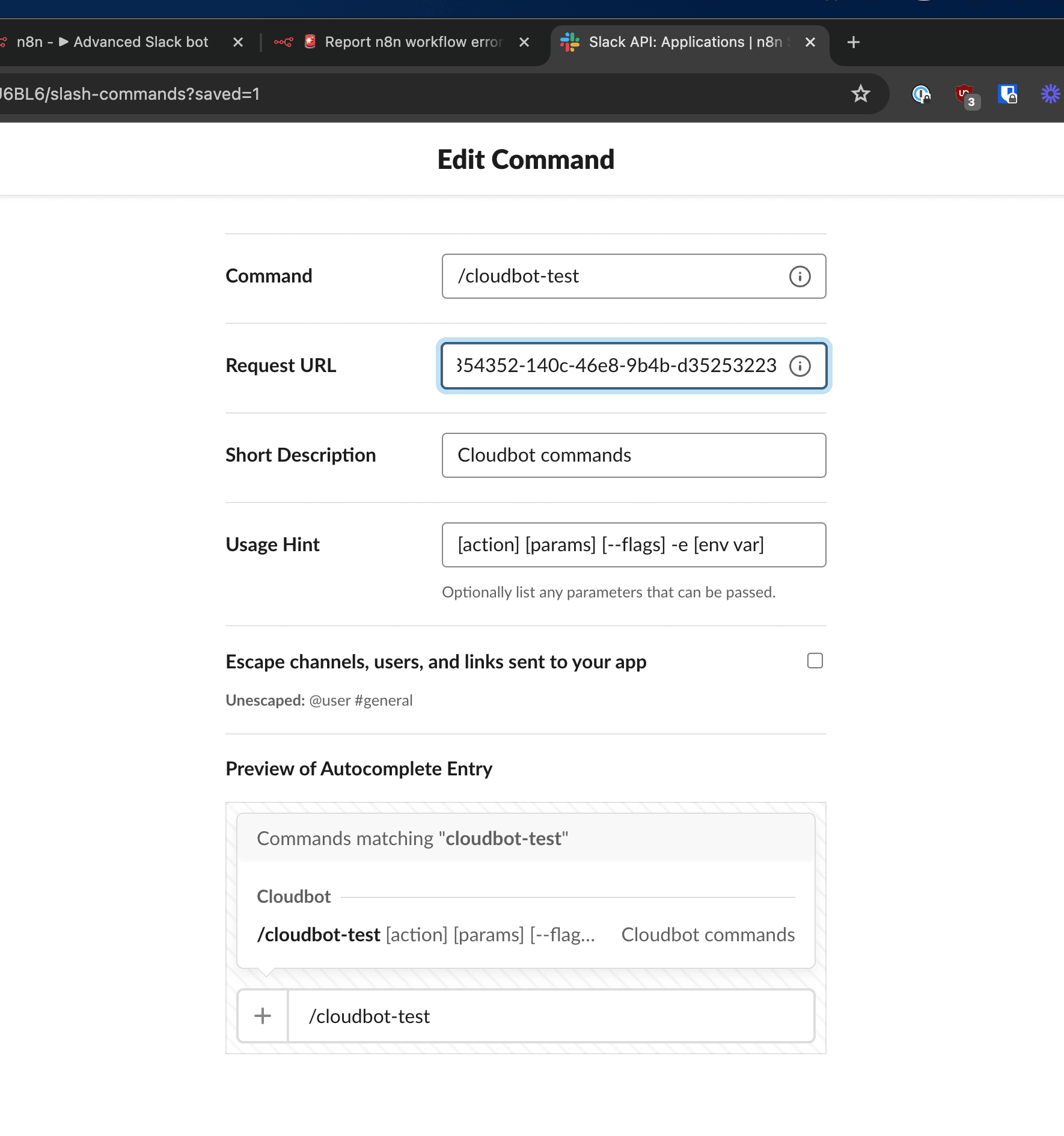Click the Cloudbot commands description in the preview
The height and width of the screenshot is (1136, 1064).
(708, 935)
